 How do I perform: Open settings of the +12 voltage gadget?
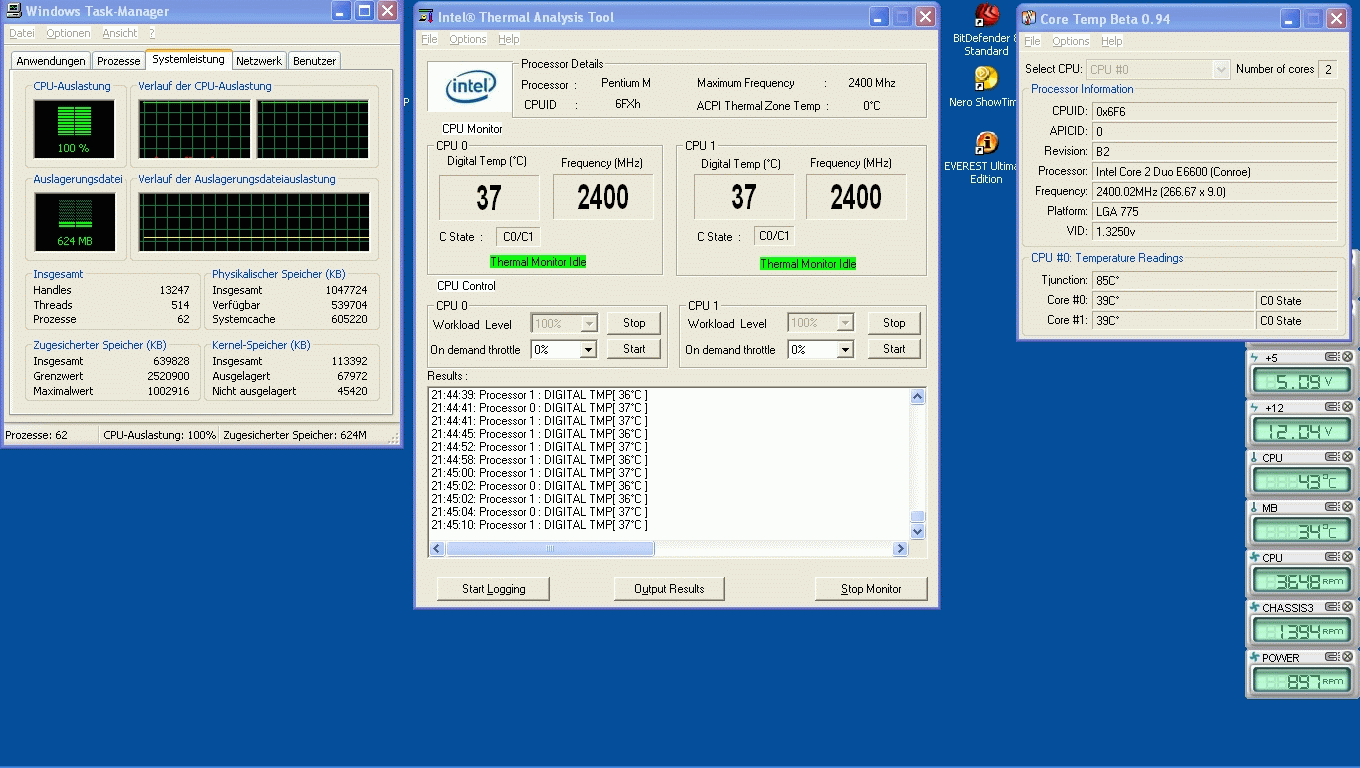[1332, 407]
